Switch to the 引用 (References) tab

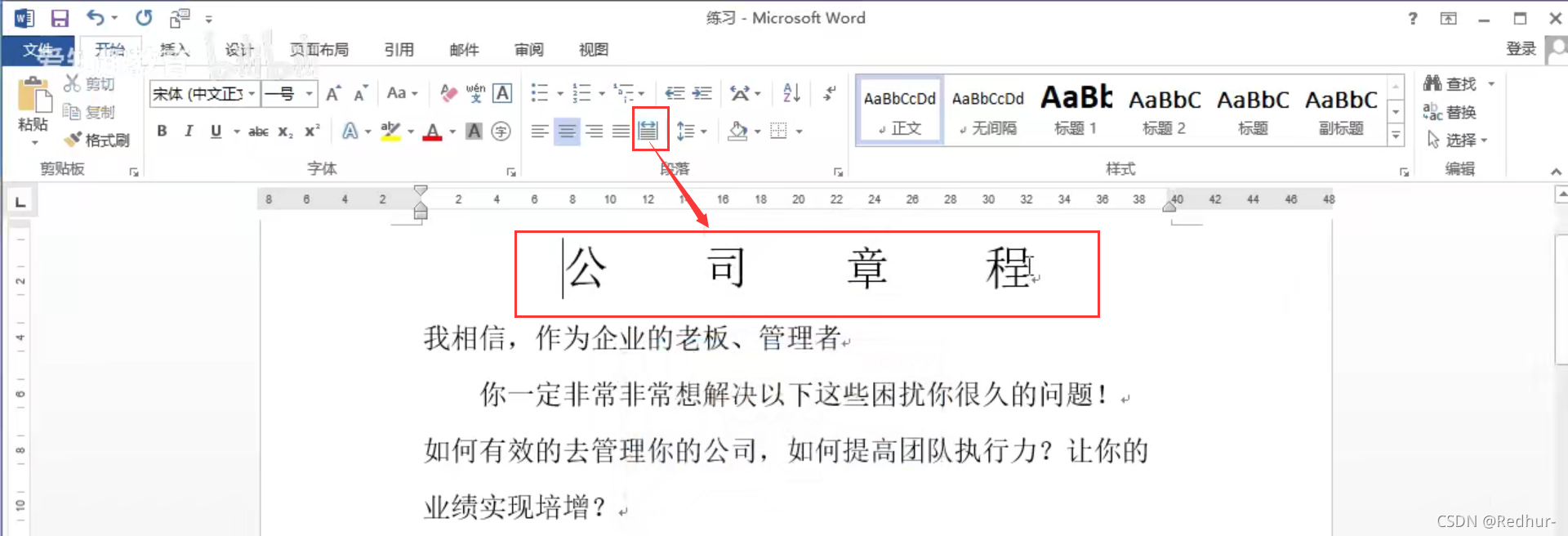[399, 50]
